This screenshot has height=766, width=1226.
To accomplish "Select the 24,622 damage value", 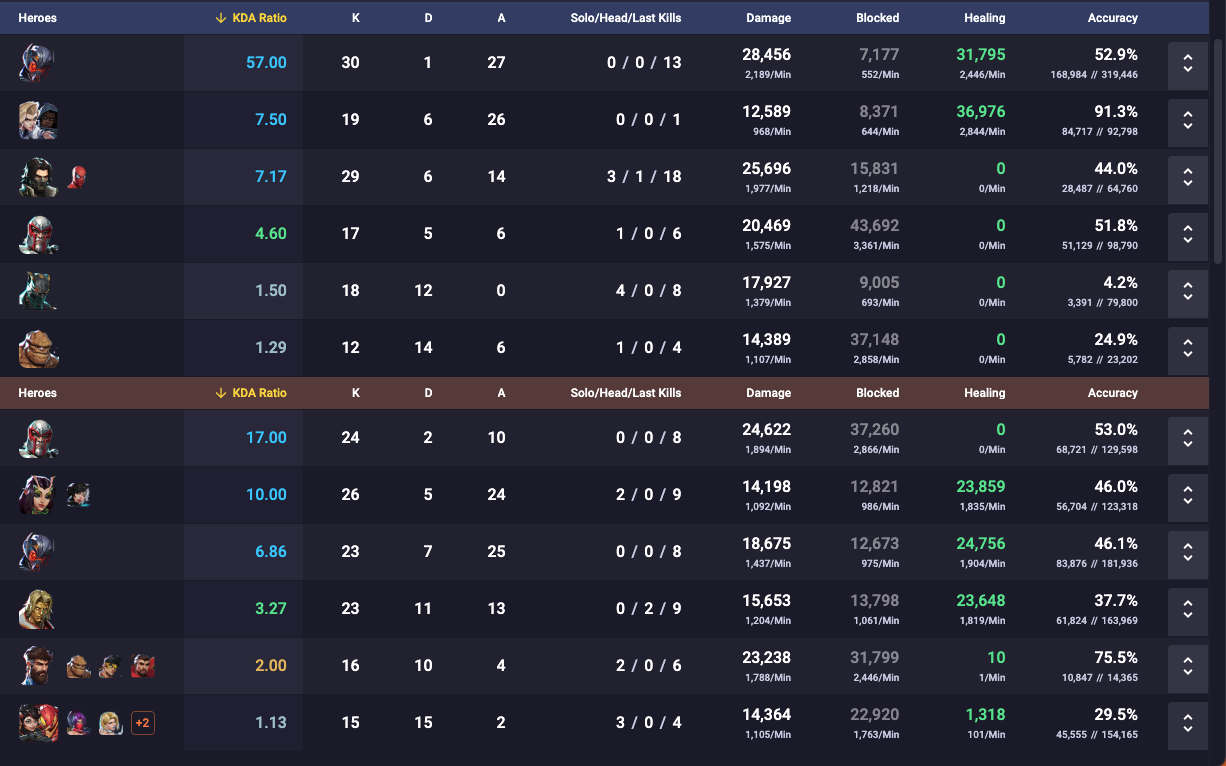I will coord(766,430).
